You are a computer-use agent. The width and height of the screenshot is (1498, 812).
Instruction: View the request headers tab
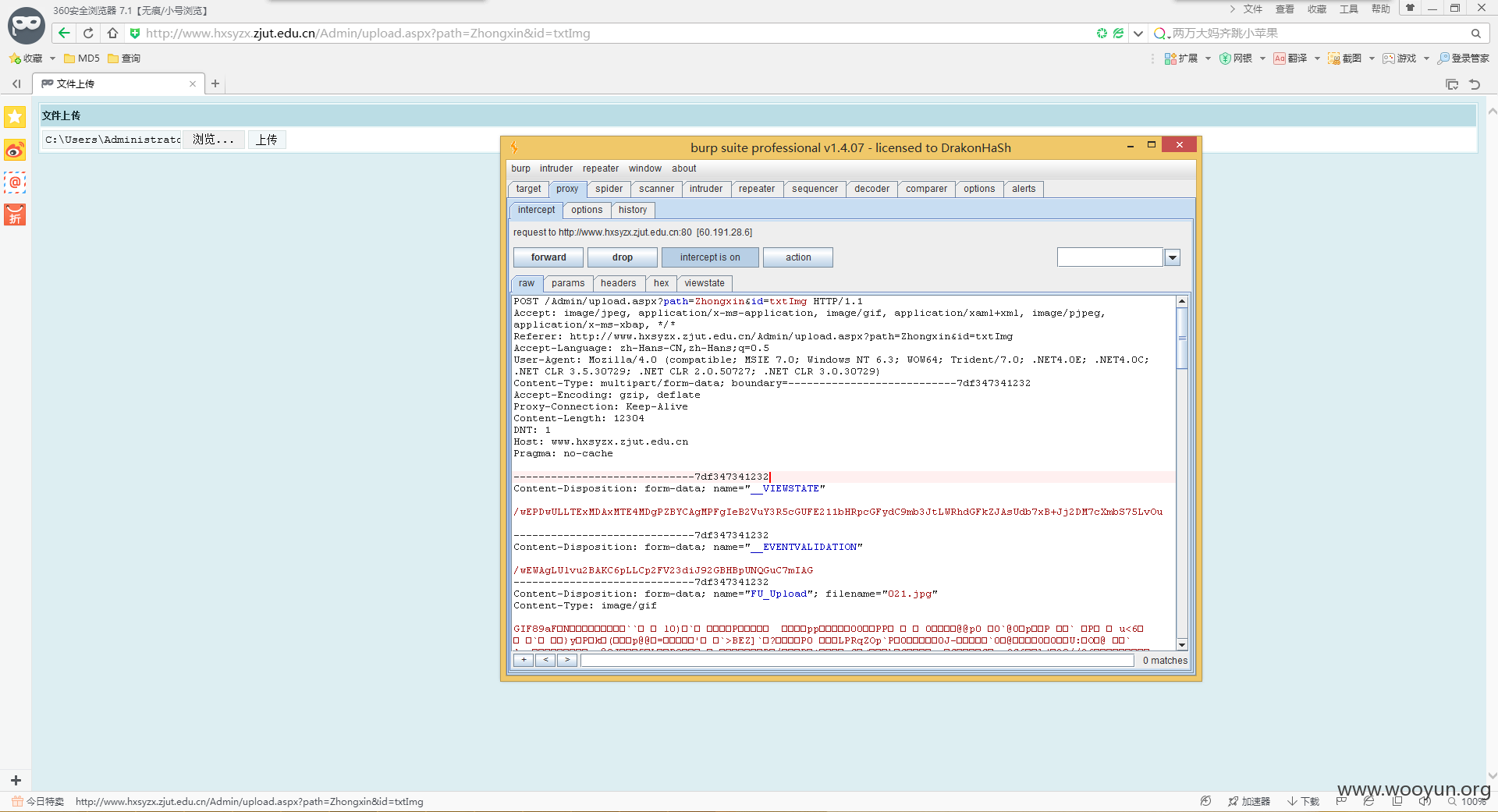(x=619, y=283)
